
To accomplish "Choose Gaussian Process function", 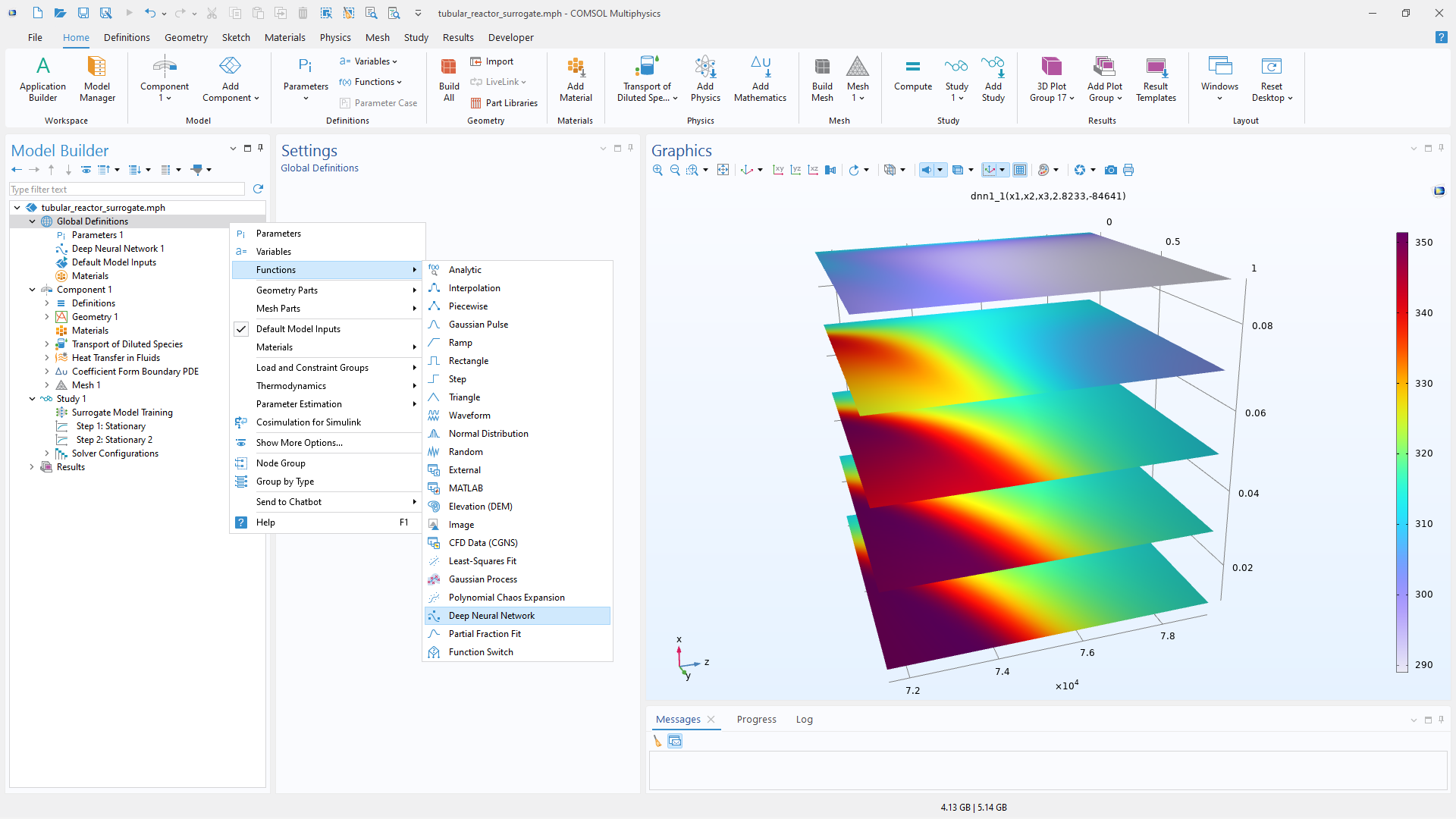I will (518, 579).
